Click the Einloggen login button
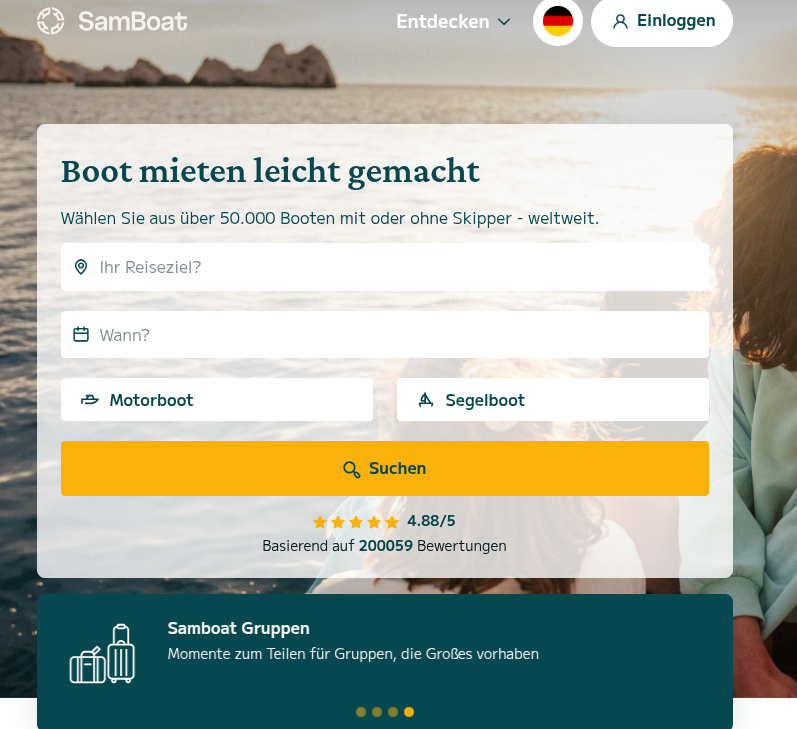The height and width of the screenshot is (729, 797). pos(662,21)
